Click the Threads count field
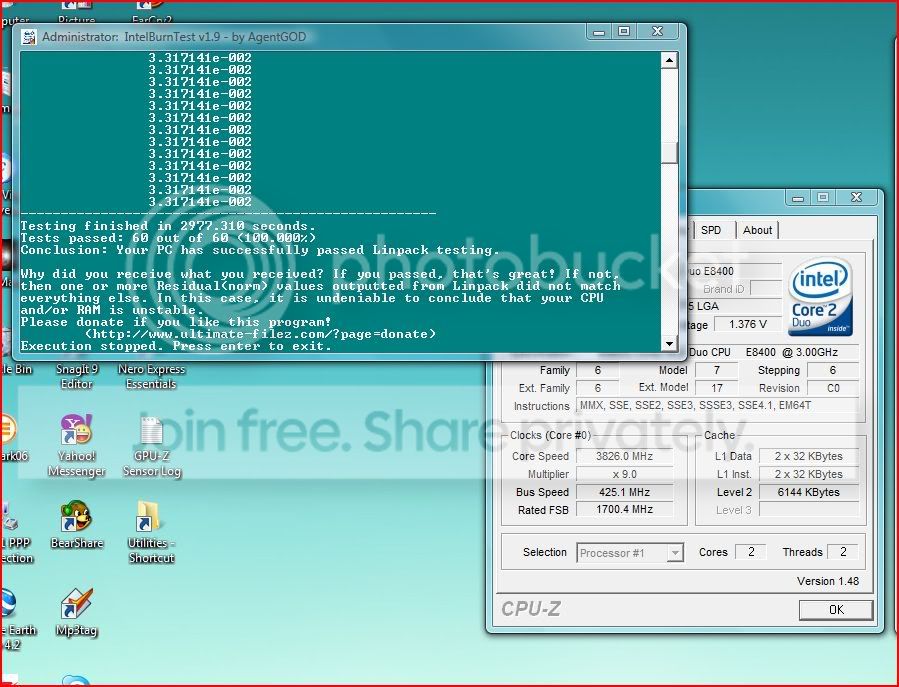 pos(843,552)
